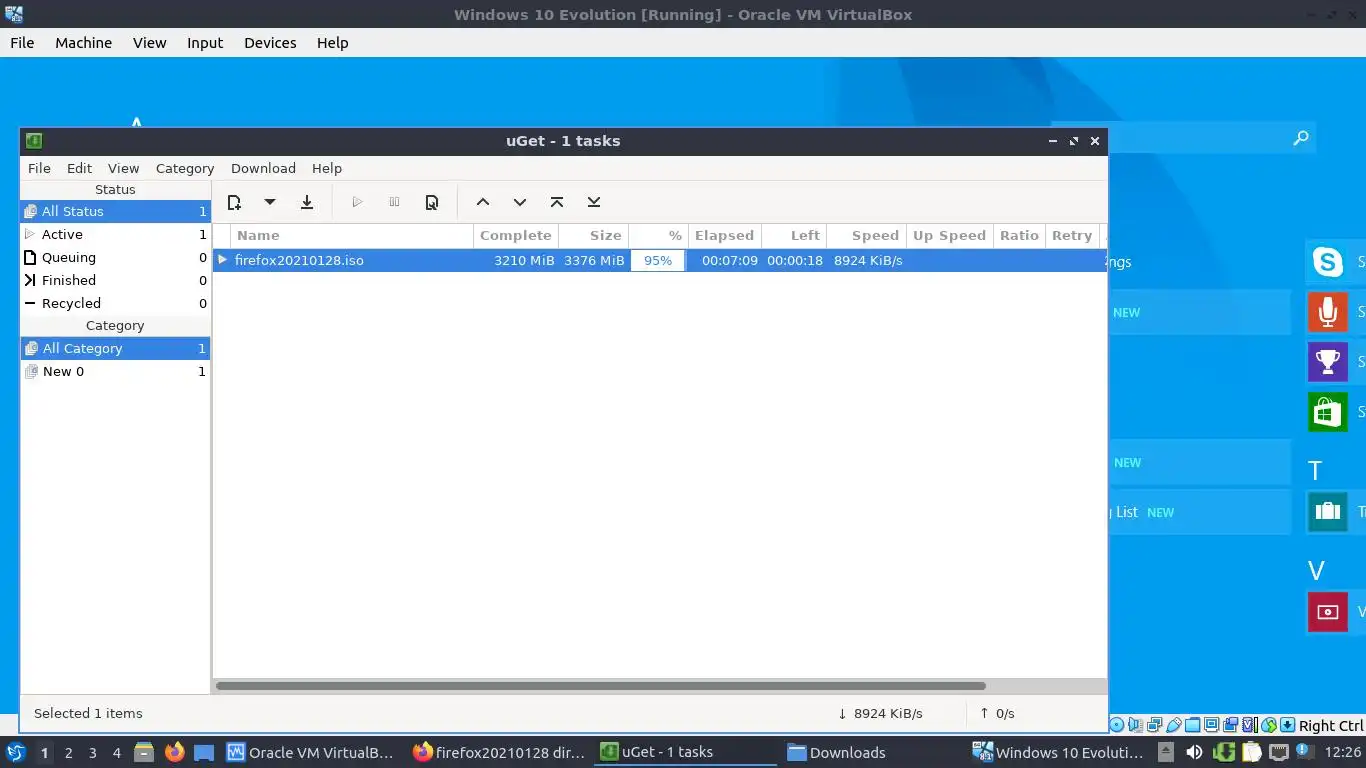Viewport: 1366px width, 768px height.
Task: Launch Firefox from the panel launcher
Action: click(175, 752)
